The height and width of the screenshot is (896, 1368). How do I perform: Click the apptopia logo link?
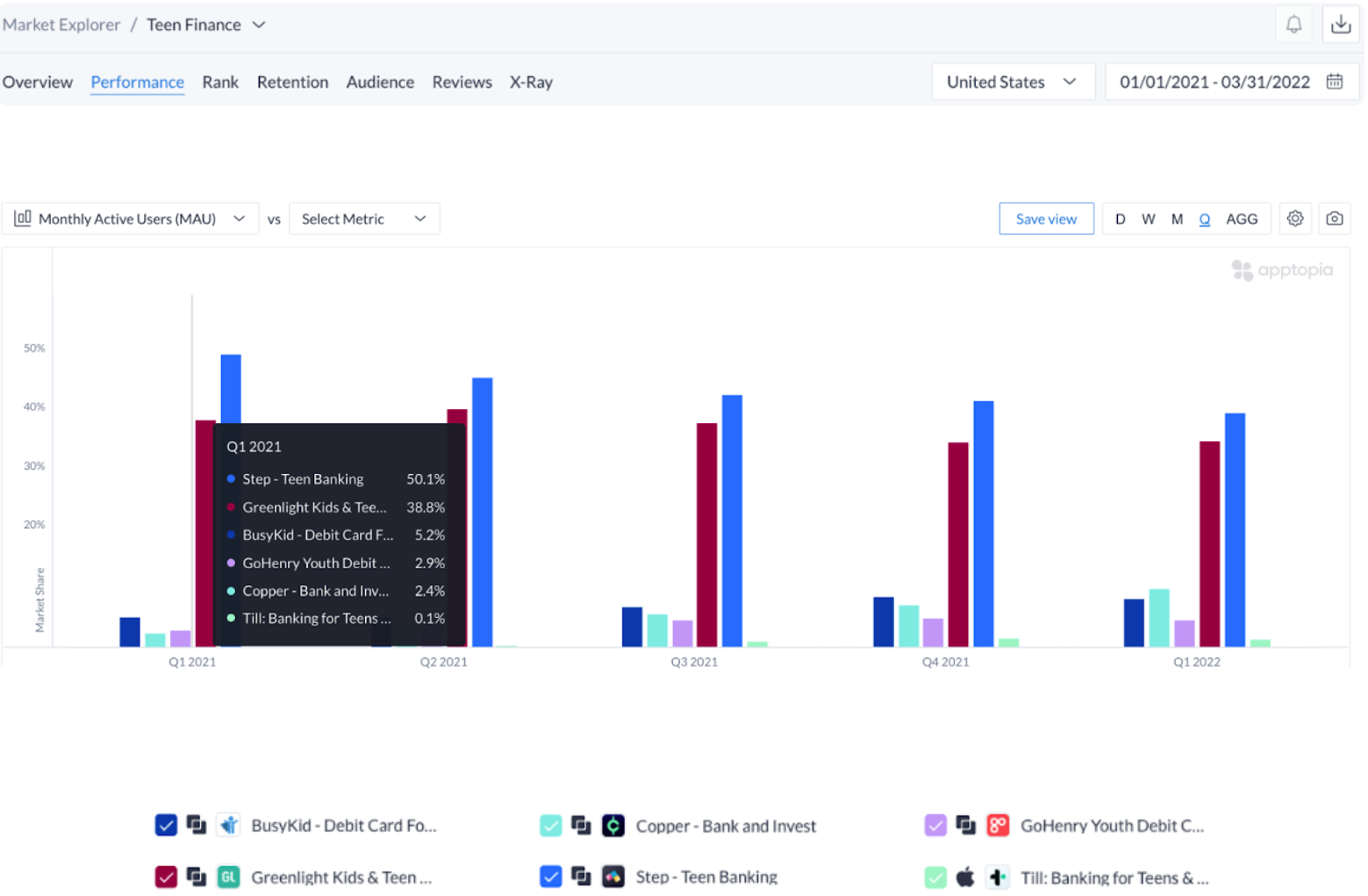(1282, 270)
